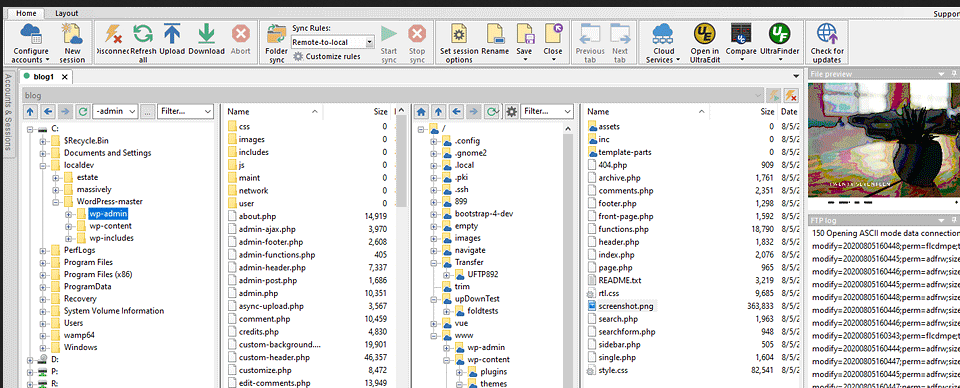Viewport: 960px width, 388px height.
Task: Open the Sync Rules Remote-to-local dropdown
Action: [x=332, y=42]
